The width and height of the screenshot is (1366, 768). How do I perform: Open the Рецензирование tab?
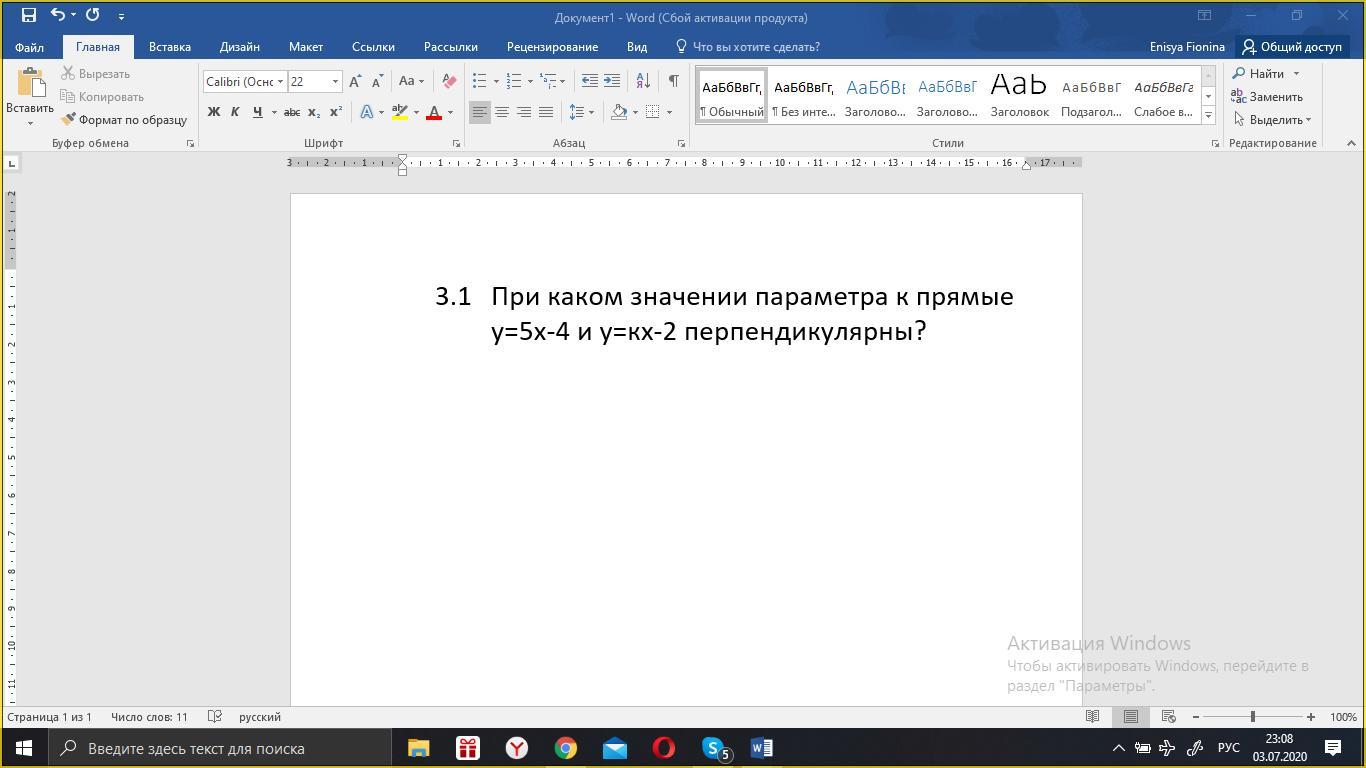pyautogui.click(x=552, y=47)
